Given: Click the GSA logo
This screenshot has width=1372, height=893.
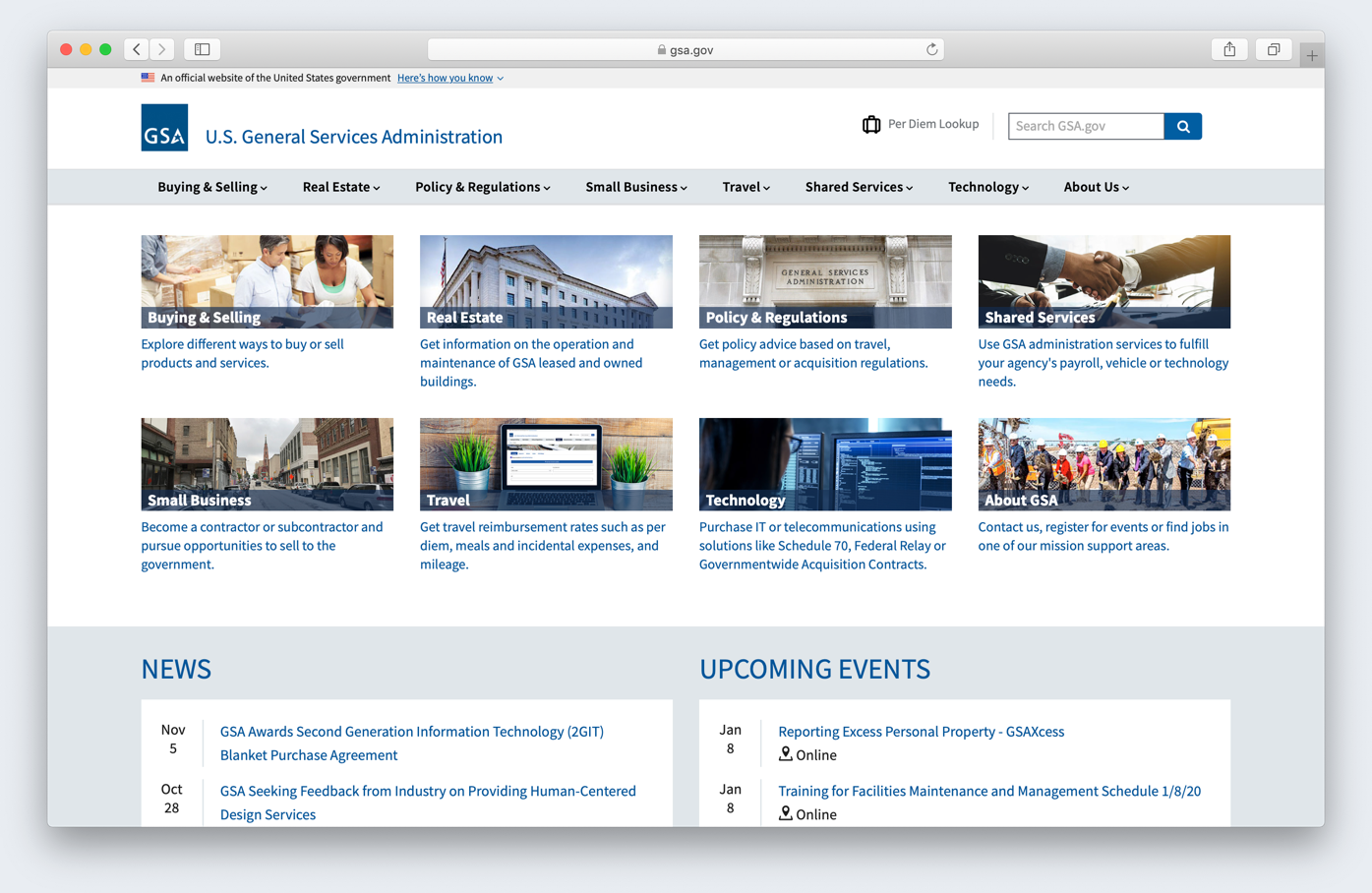Looking at the screenshot, I should (x=164, y=128).
